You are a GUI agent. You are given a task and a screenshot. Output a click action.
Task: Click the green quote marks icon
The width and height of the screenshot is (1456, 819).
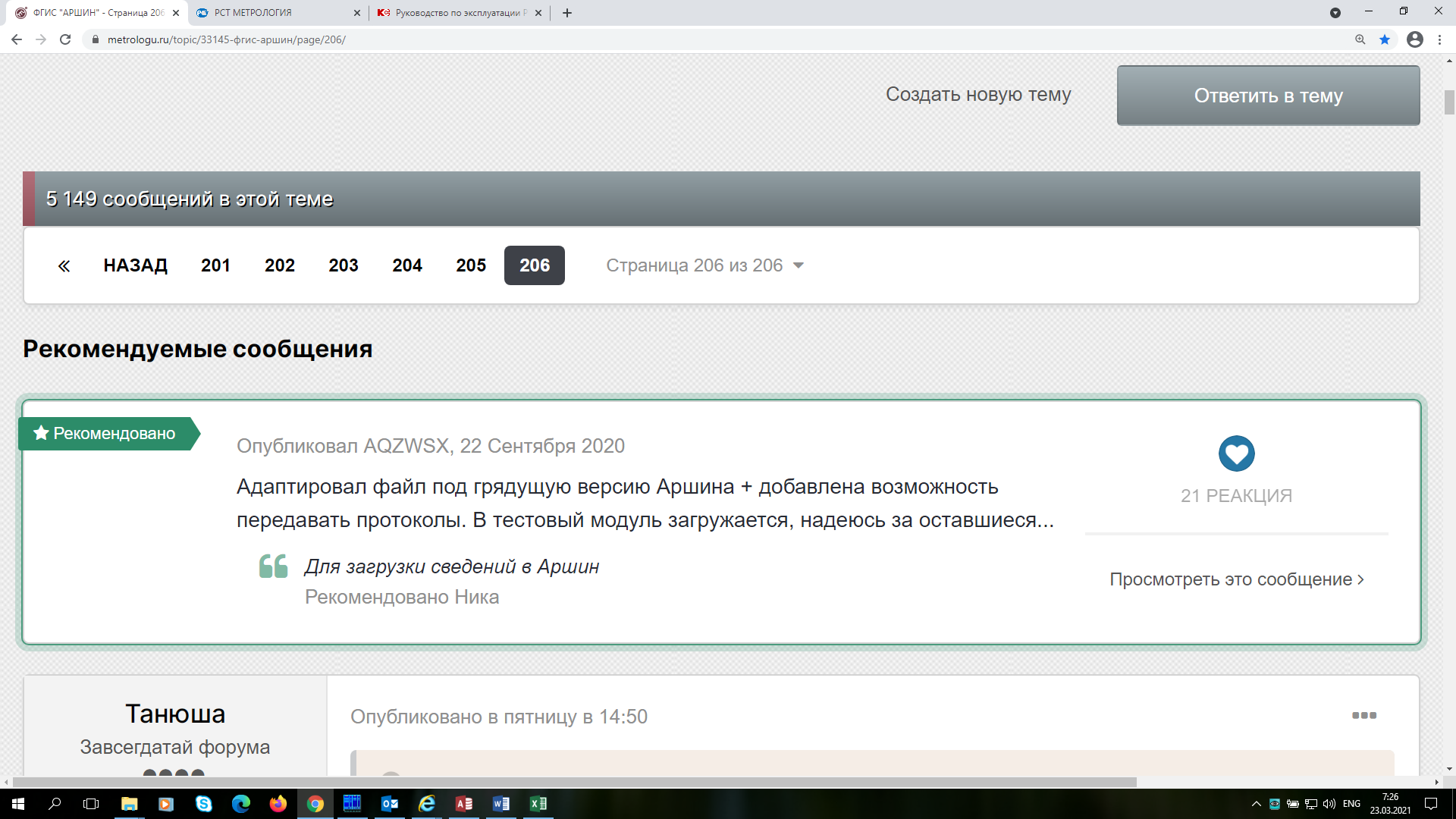273,566
